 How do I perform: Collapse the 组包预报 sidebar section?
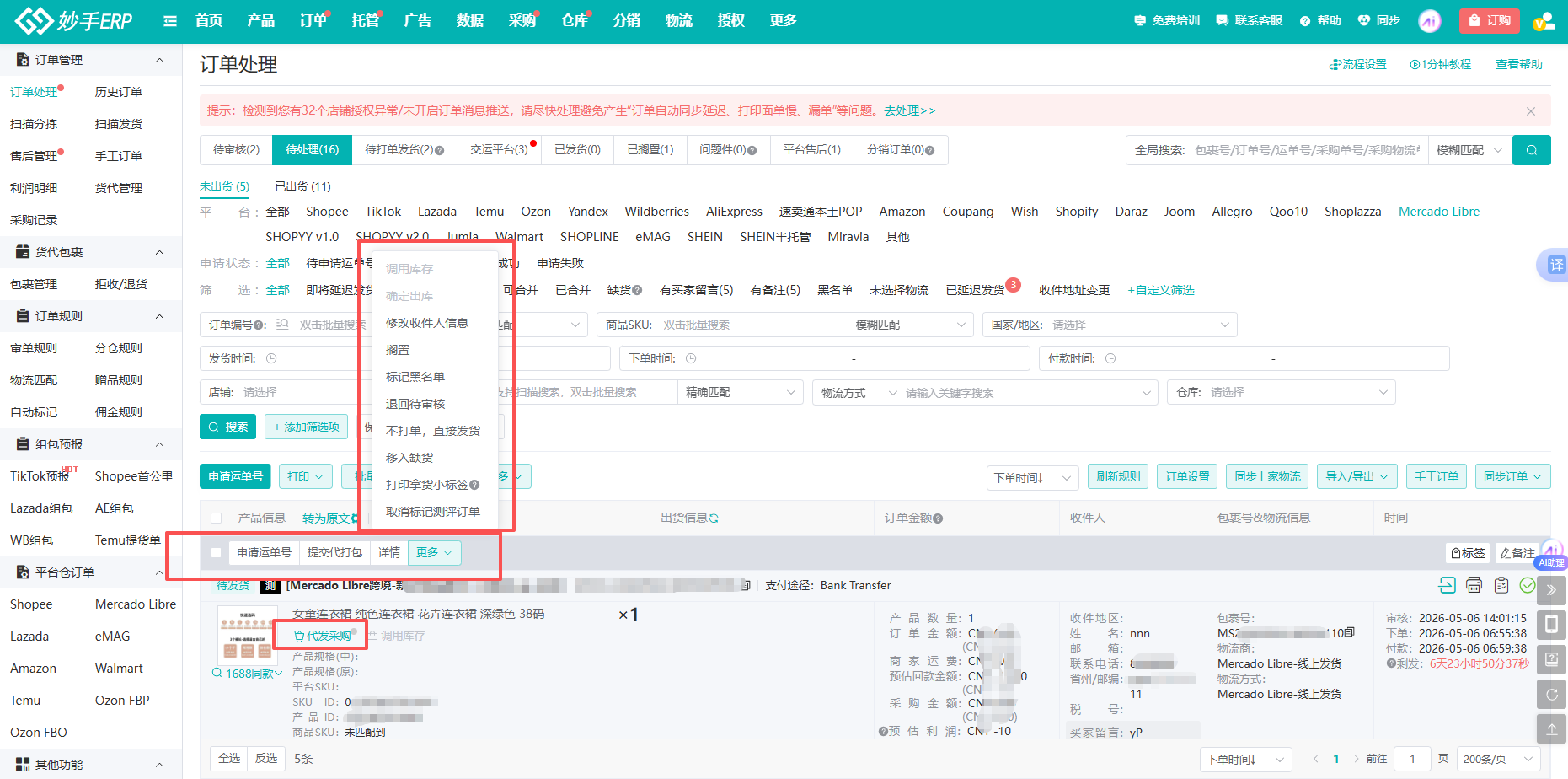(159, 444)
